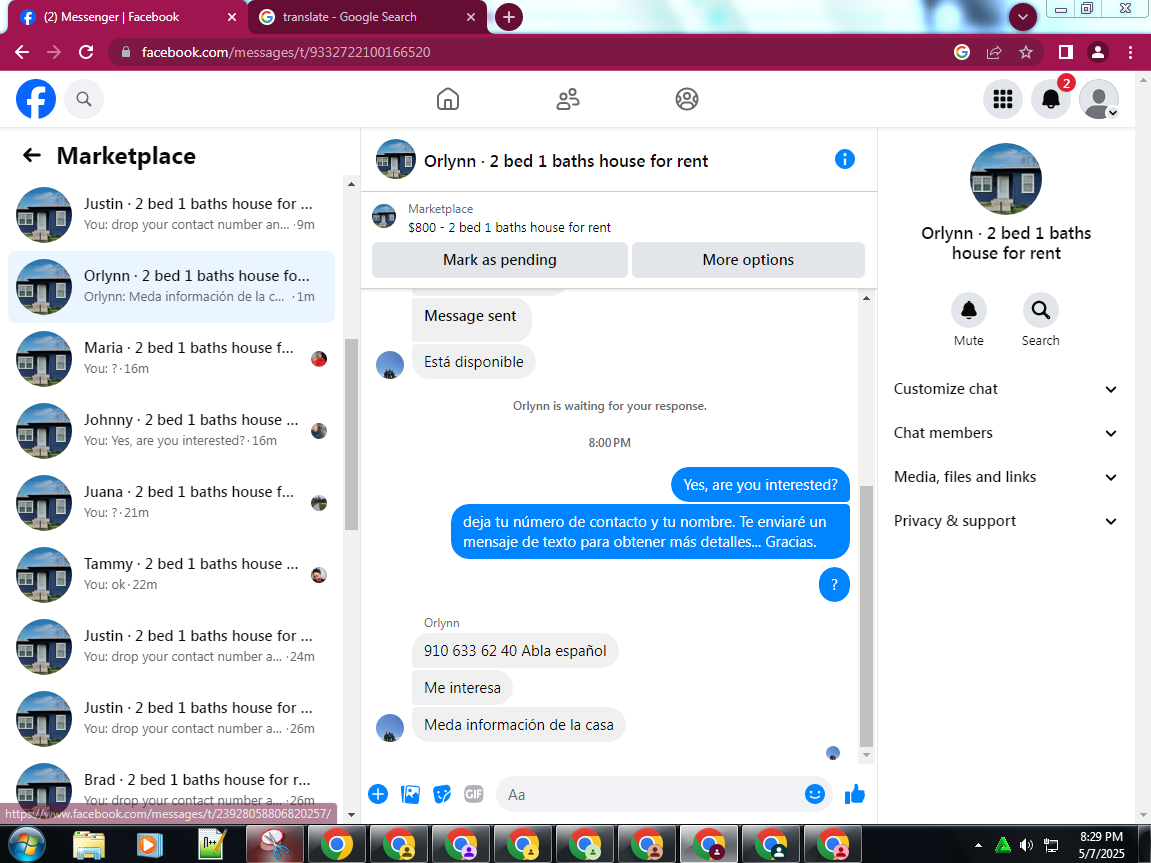Open Chrome three-dot menu

click(1130, 52)
